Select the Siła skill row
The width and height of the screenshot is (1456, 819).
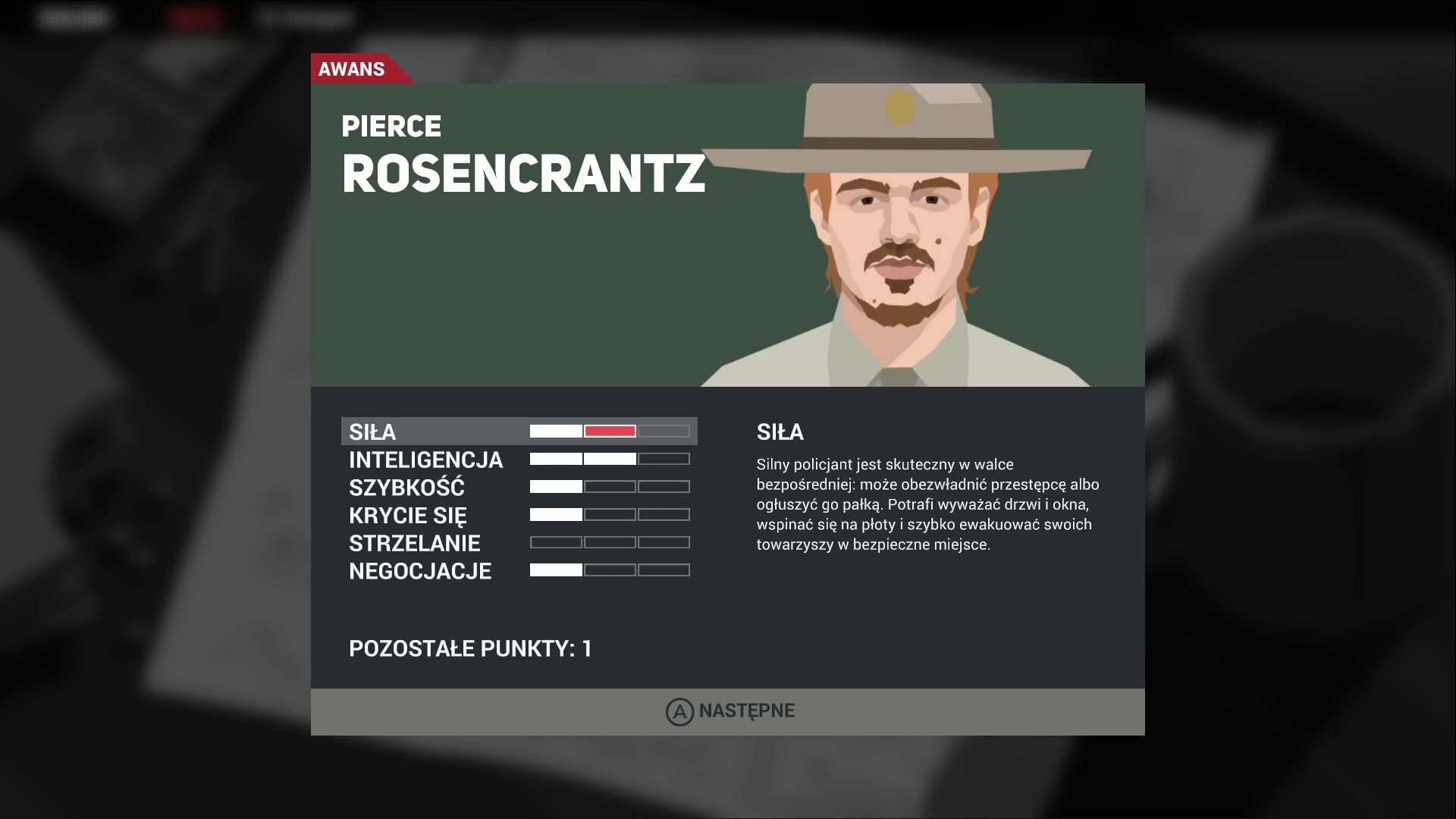click(x=373, y=431)
